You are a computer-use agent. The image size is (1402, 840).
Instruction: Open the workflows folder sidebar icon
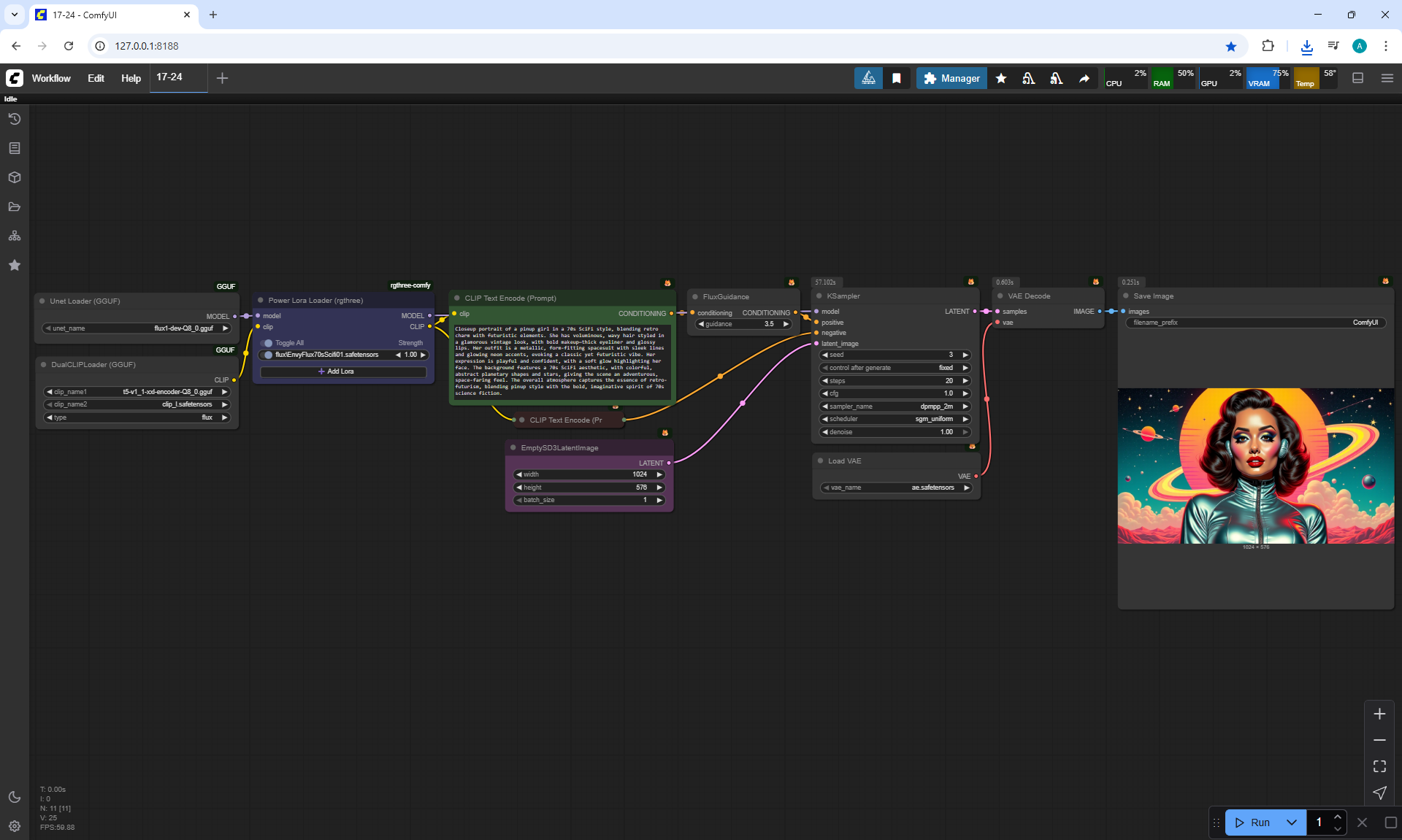click(x=15, y=207)
